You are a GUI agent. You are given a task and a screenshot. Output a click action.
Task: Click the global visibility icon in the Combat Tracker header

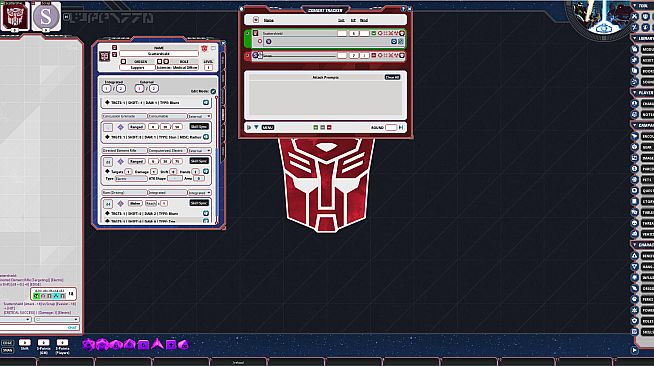point(256,20)
